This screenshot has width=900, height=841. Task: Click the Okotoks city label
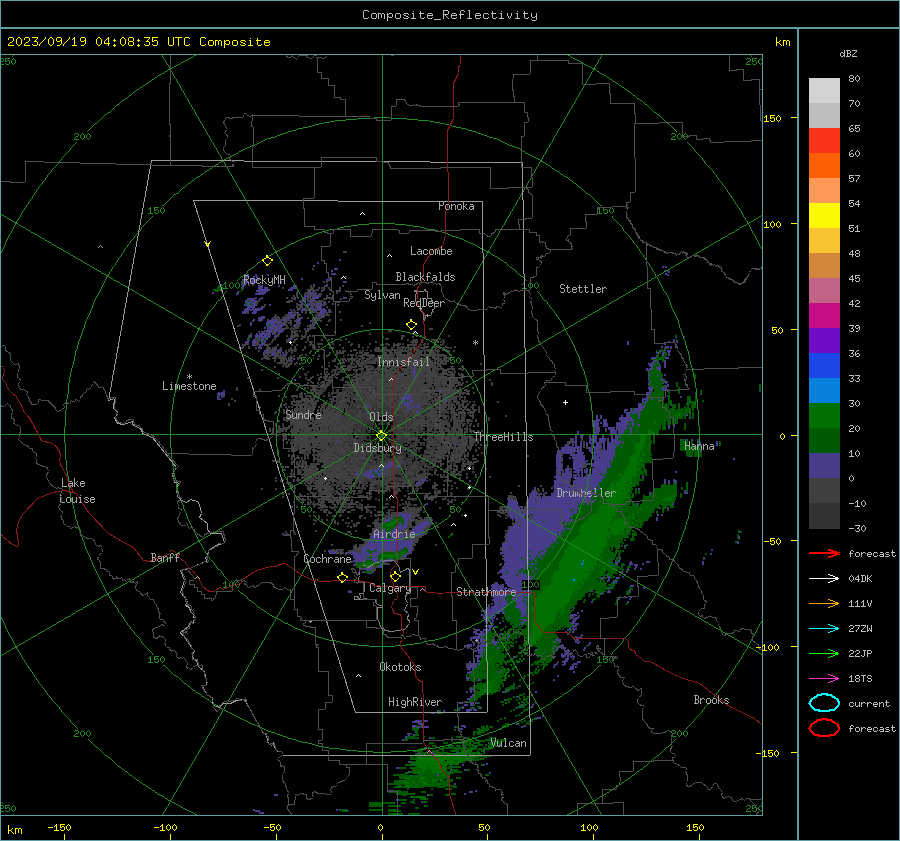[400, 666]
